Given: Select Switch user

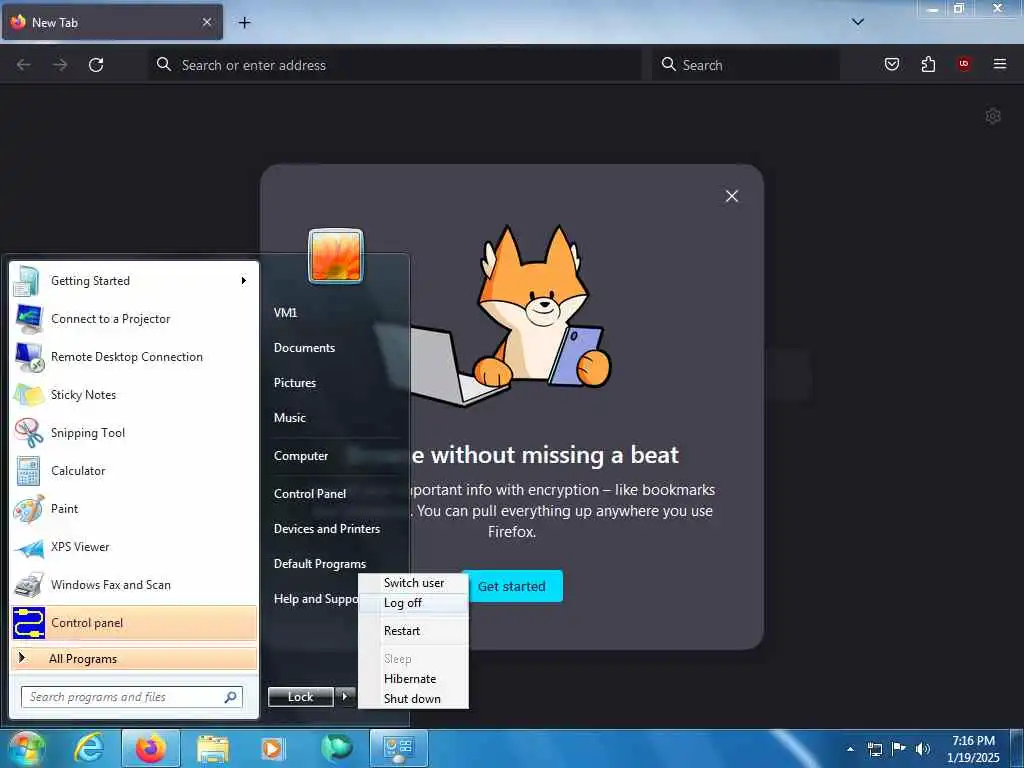Looking at the screenshot, I should point(413,583).
